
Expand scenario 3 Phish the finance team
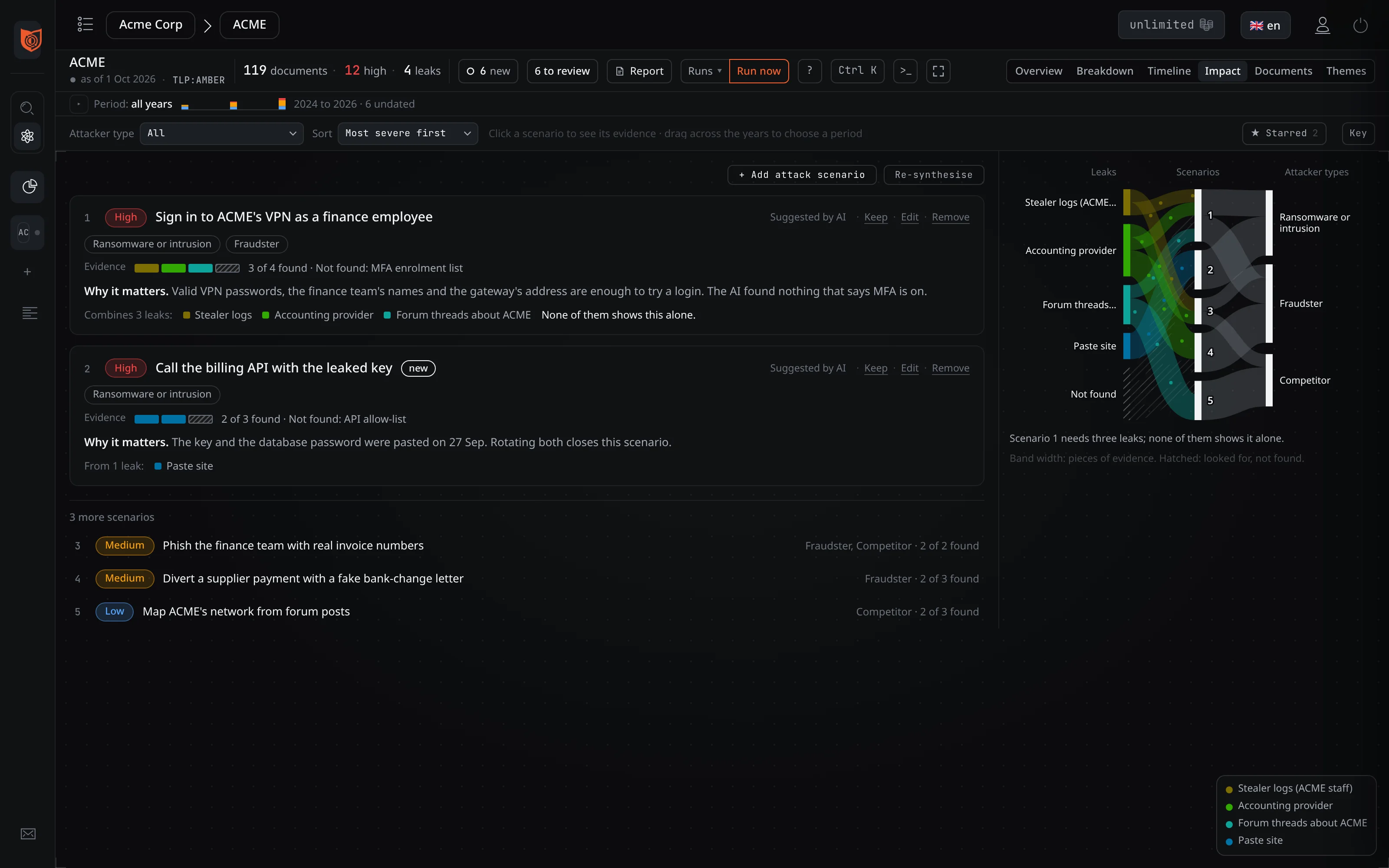[527, 546]
